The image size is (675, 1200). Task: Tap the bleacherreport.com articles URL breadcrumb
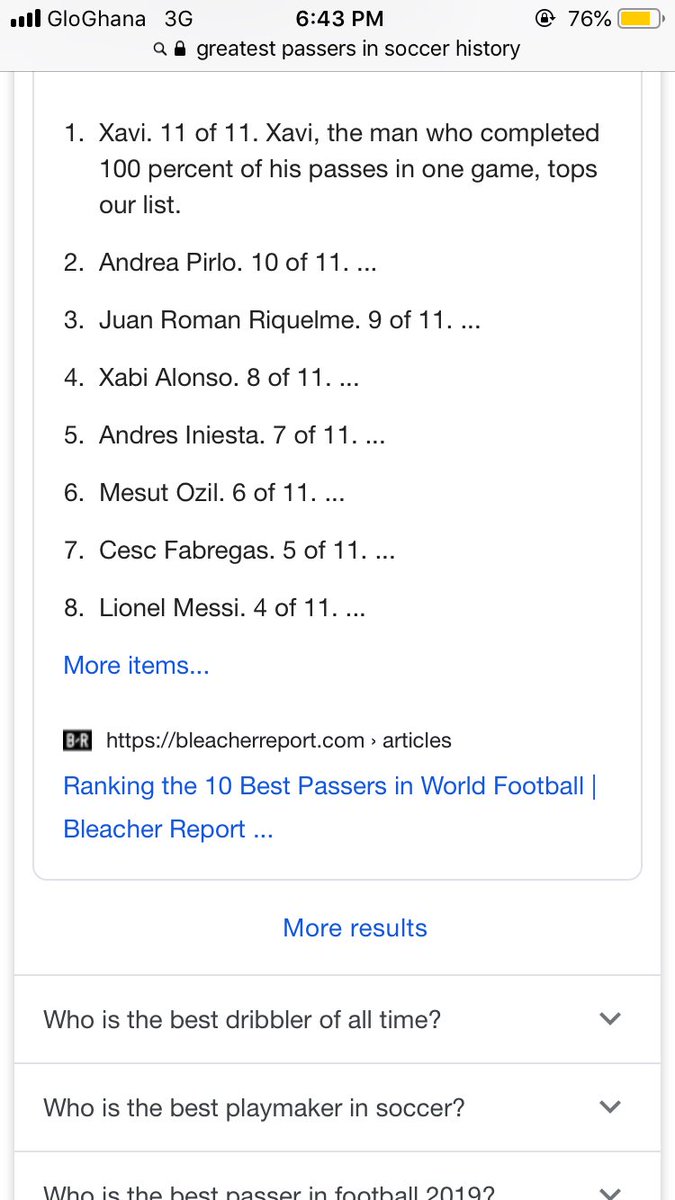tap(279, 741)
